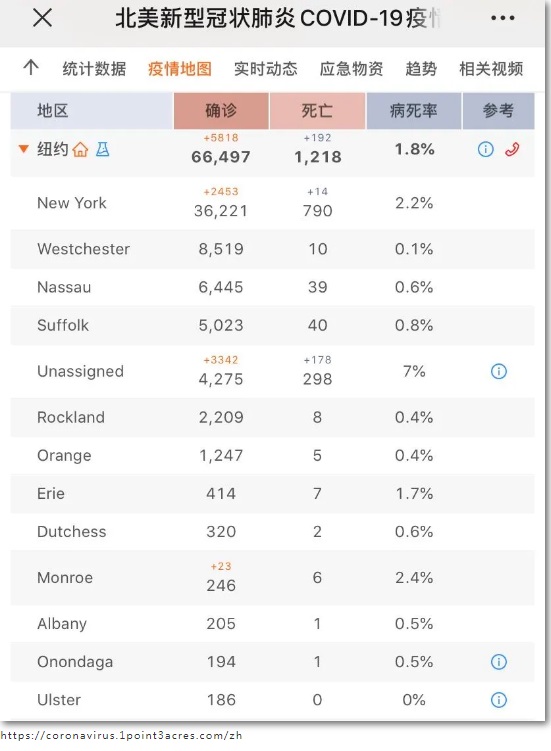Image resolution: width=551 pixels, height=751 pixels.
Task: Select the 疫情地图 tab
Action: pyautogui.click(x=180, y=68)
